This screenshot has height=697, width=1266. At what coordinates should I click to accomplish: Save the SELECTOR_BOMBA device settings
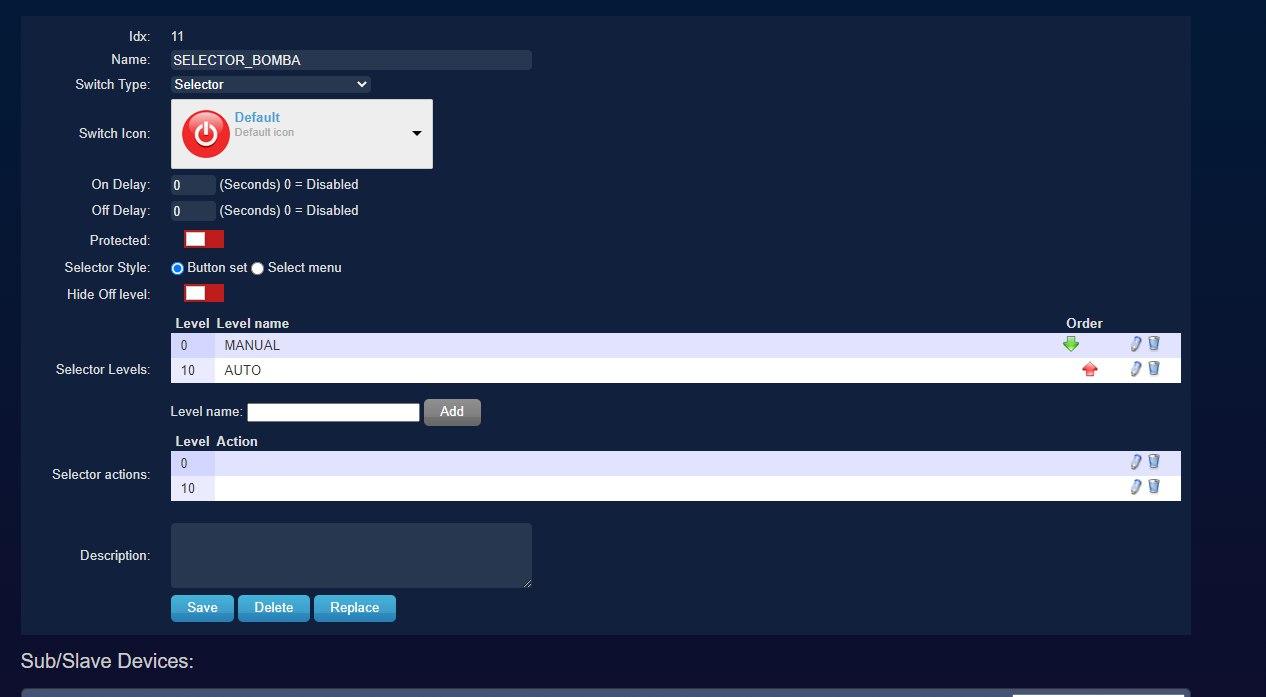click(201, 607)
